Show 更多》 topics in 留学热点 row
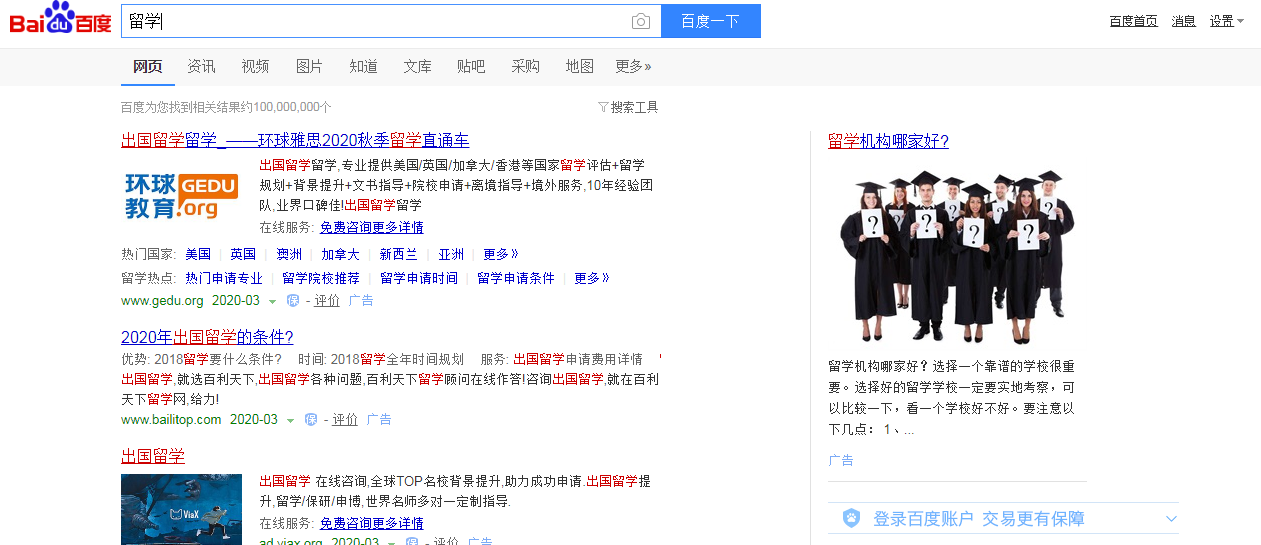 coord(591,278)
